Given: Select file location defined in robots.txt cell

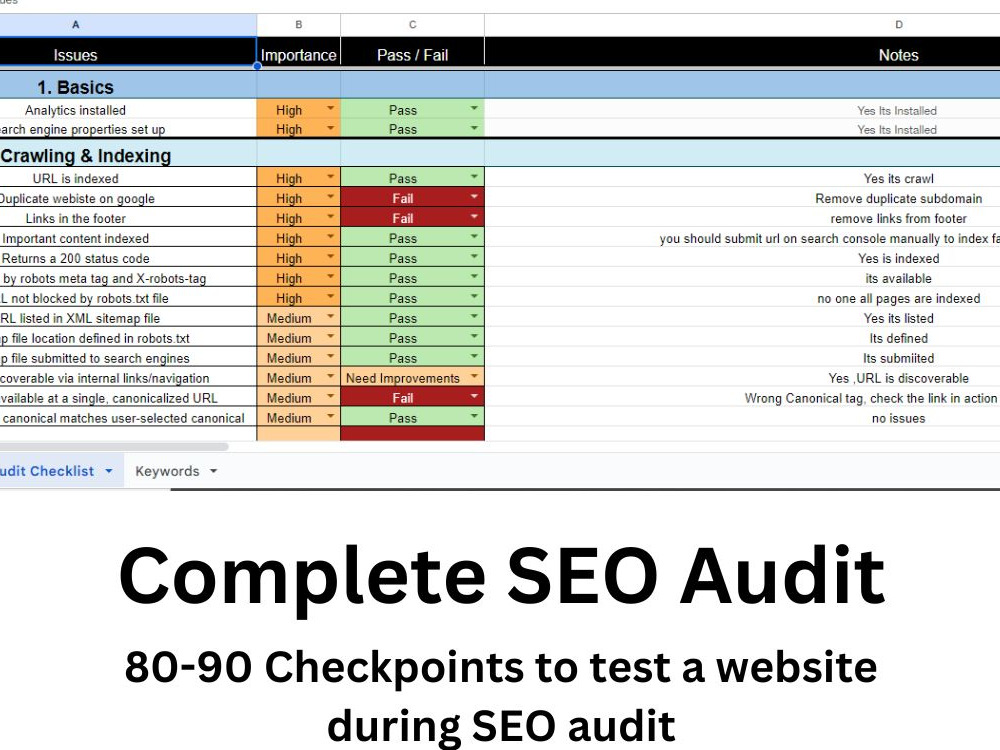Looking at the screenshot, I should click(128, 338).
